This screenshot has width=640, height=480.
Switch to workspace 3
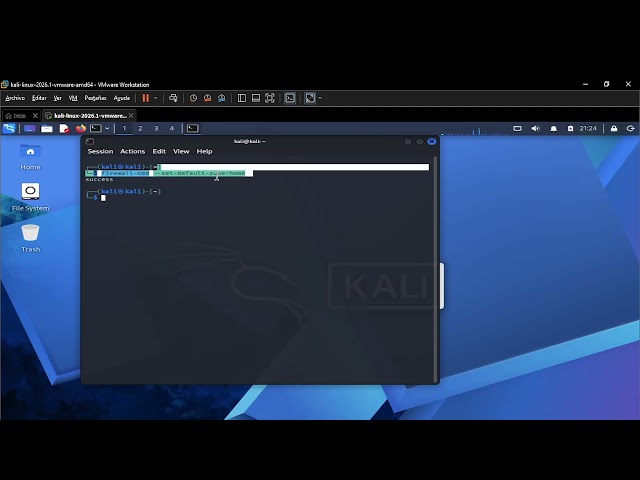[x=156, y=129]
